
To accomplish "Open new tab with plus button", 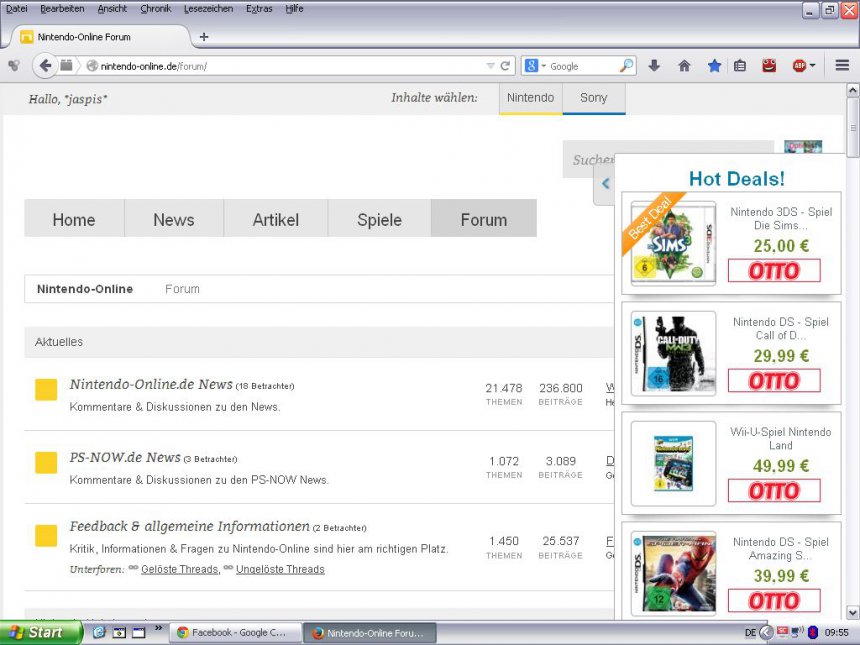I will 204,37.
